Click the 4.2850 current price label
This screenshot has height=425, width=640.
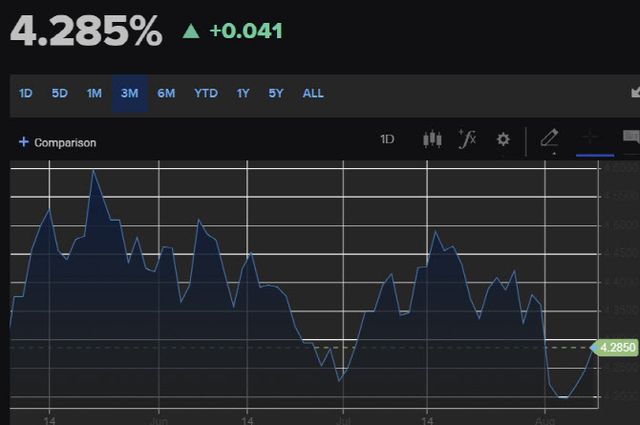615,347
